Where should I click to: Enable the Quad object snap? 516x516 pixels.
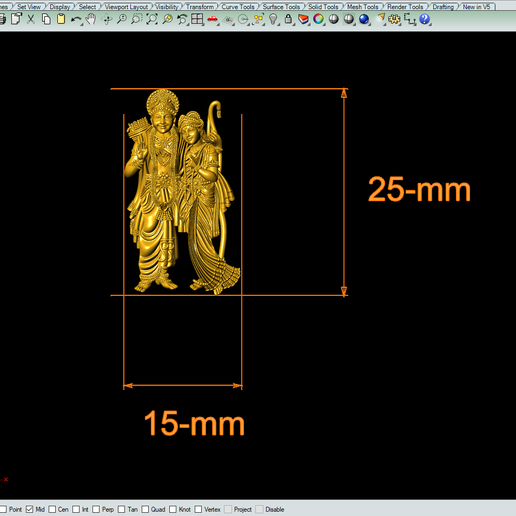pos(145,509)
